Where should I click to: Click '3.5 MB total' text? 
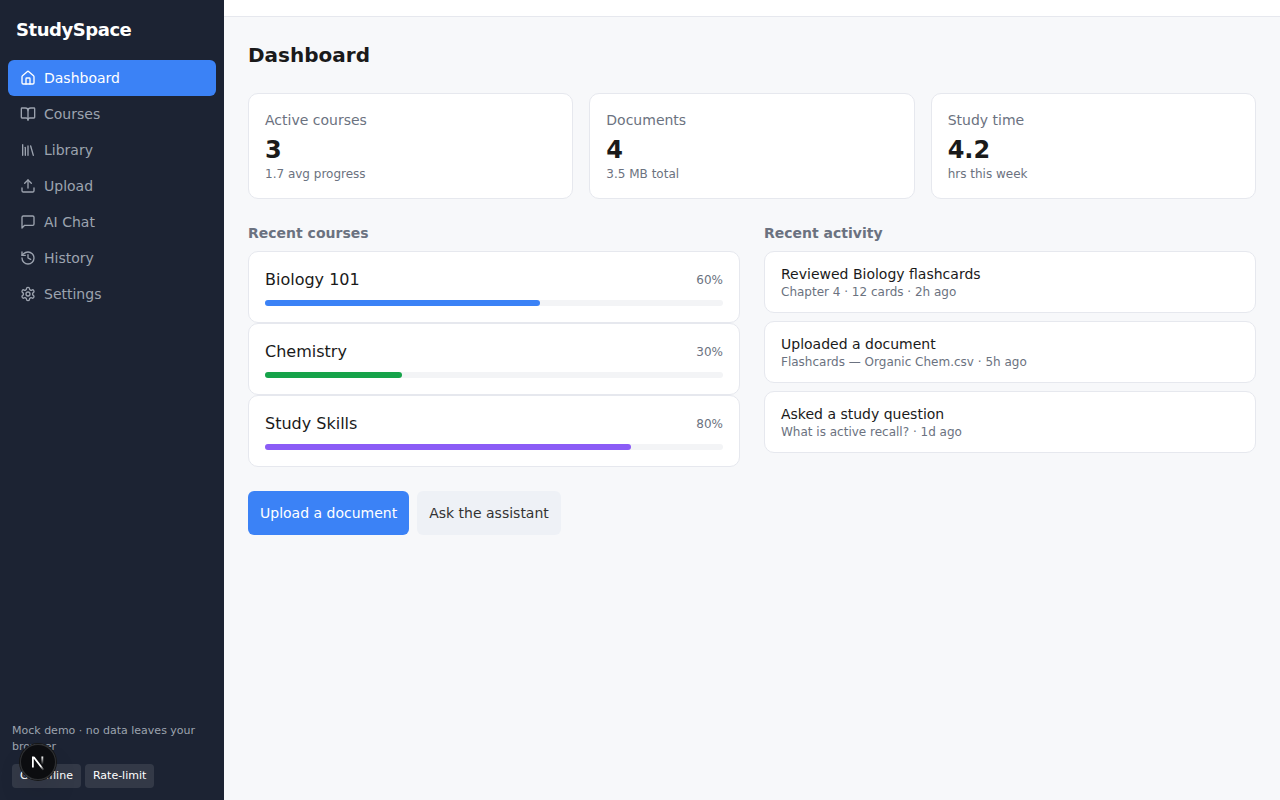[642, 174]
